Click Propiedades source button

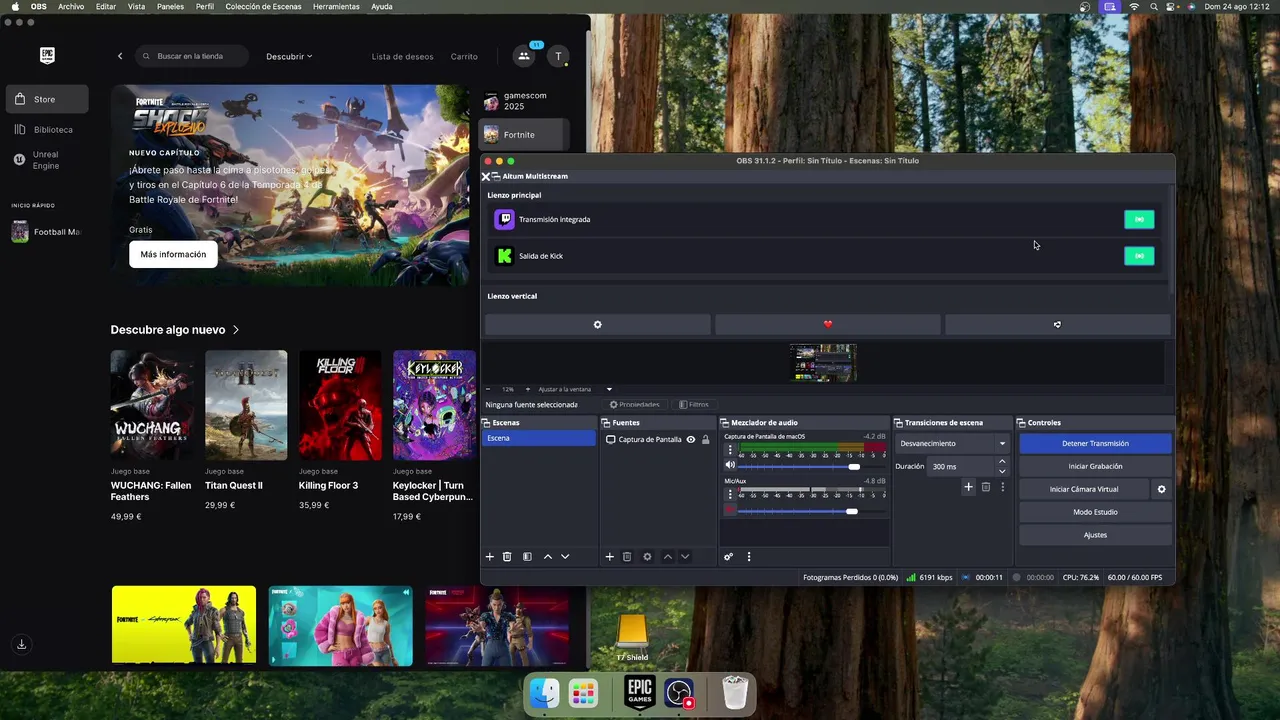(635, 405)
